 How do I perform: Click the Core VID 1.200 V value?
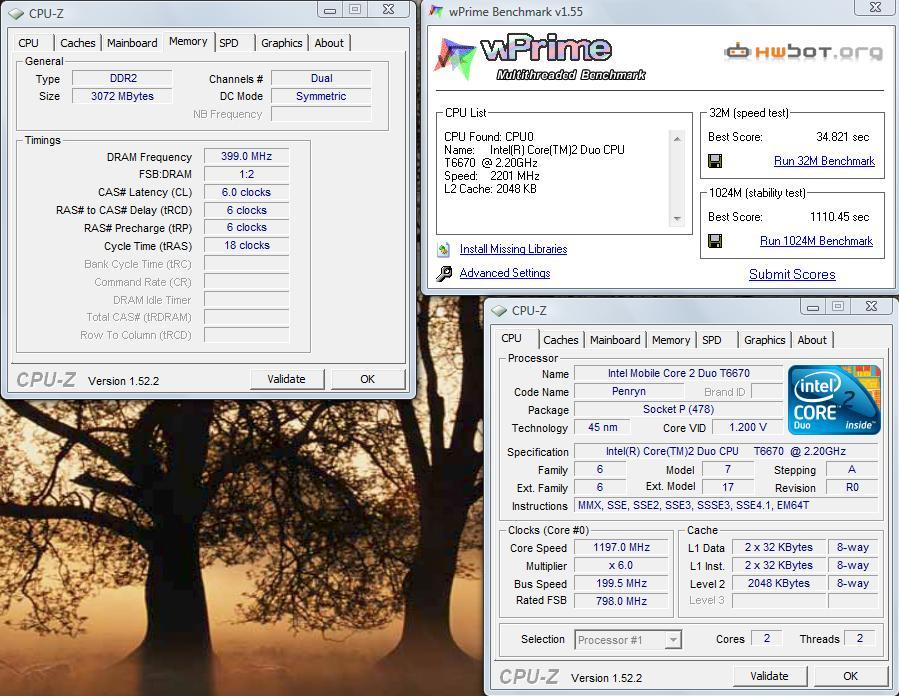(748, 427)
